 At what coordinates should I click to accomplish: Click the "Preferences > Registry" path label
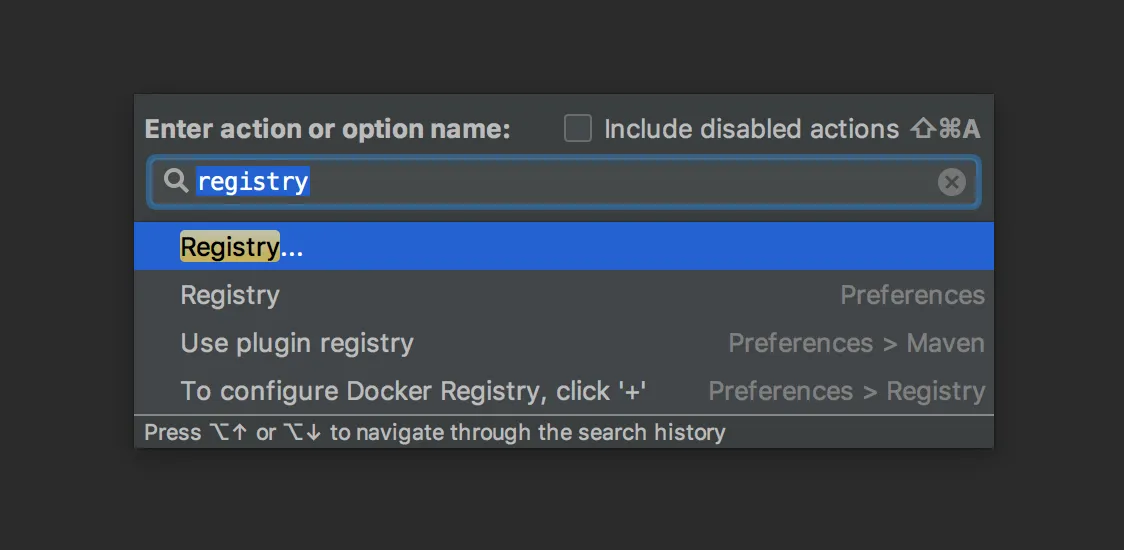(847, 392)
